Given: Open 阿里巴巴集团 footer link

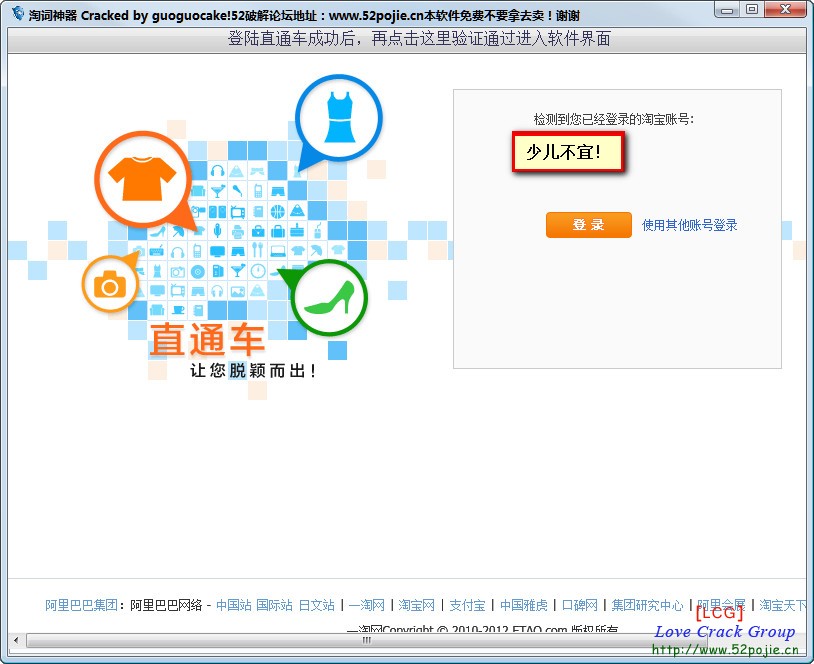Looking at the screenshot, I should coord(81,605).
